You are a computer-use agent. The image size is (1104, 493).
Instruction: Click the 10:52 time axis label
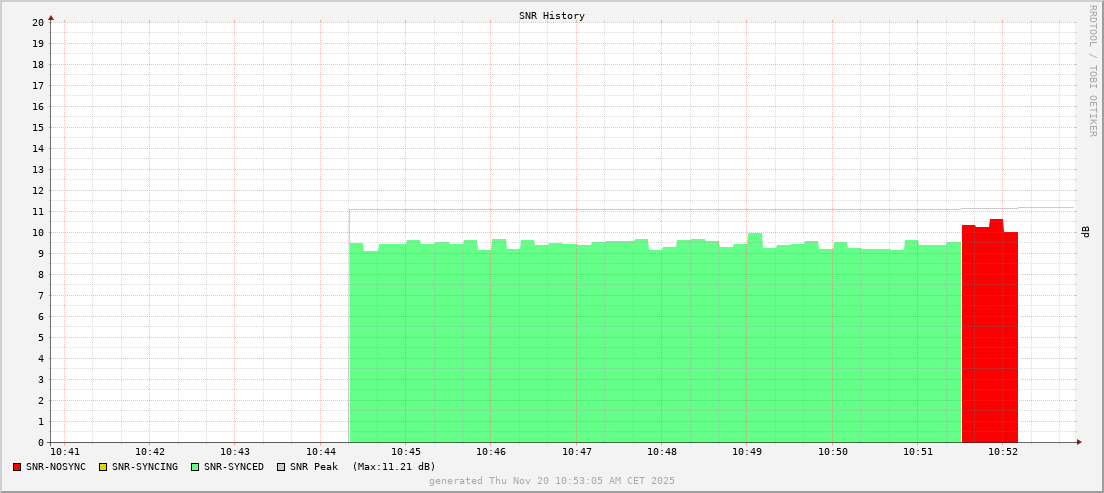(x=1003, y=452)
